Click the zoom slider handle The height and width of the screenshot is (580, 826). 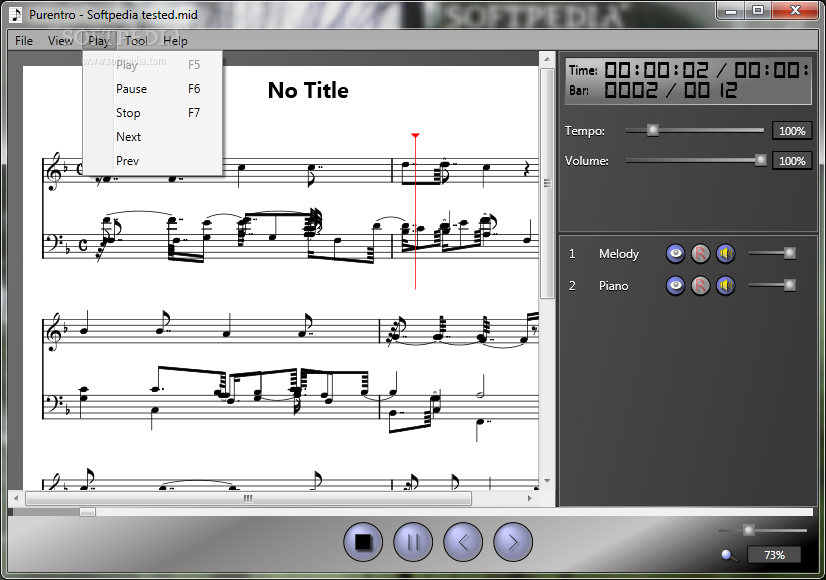click(749, 530)
